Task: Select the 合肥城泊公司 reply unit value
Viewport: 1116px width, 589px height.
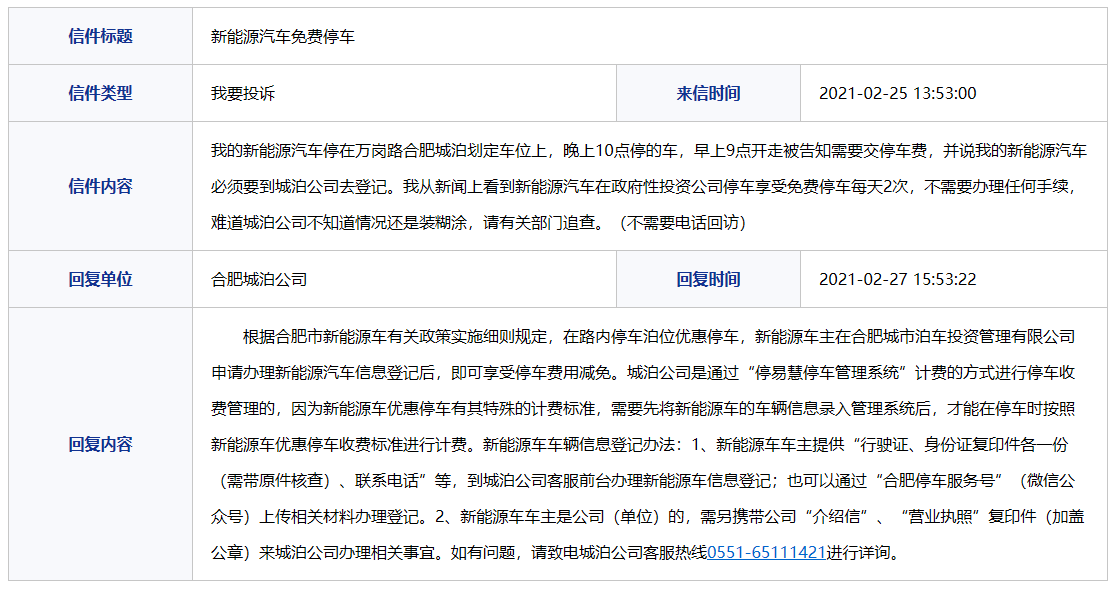Action: (259, 280)
